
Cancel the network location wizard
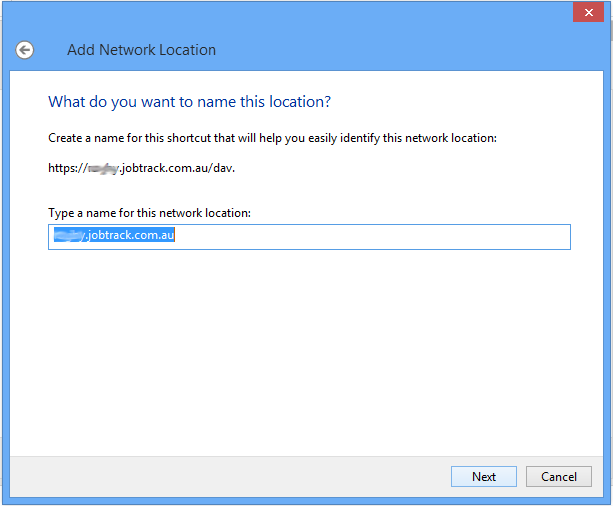(x=552, y=477)
